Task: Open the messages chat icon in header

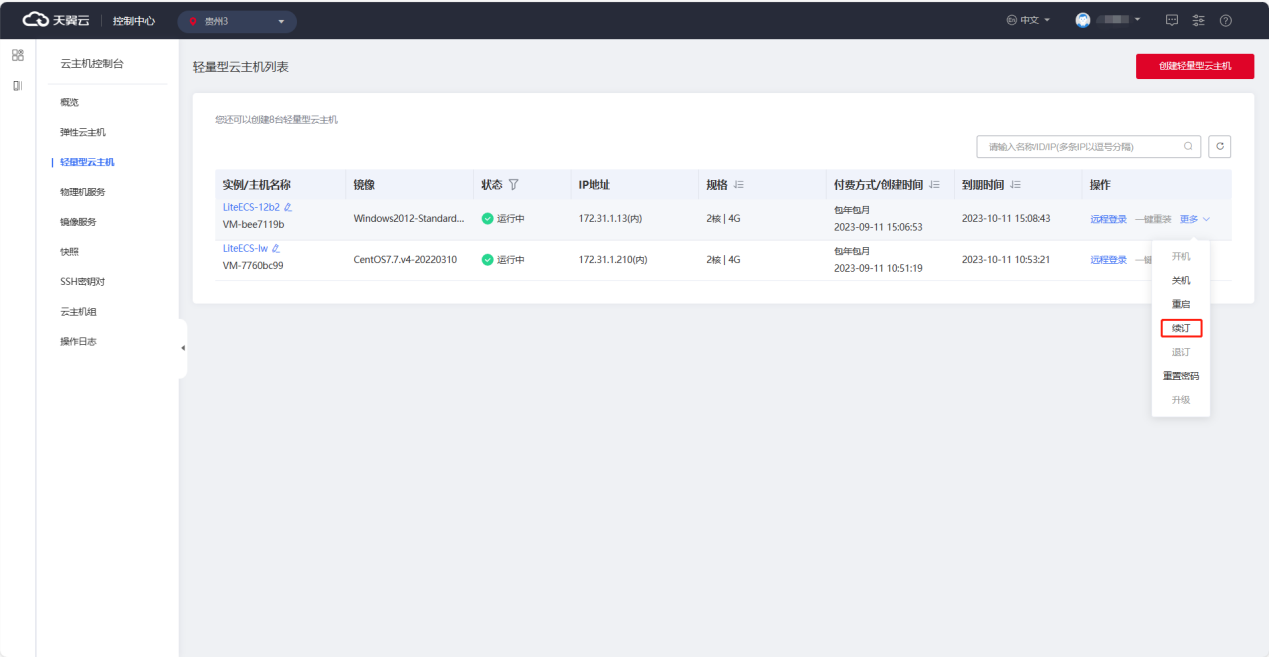Action: [x=1172, y=21]
